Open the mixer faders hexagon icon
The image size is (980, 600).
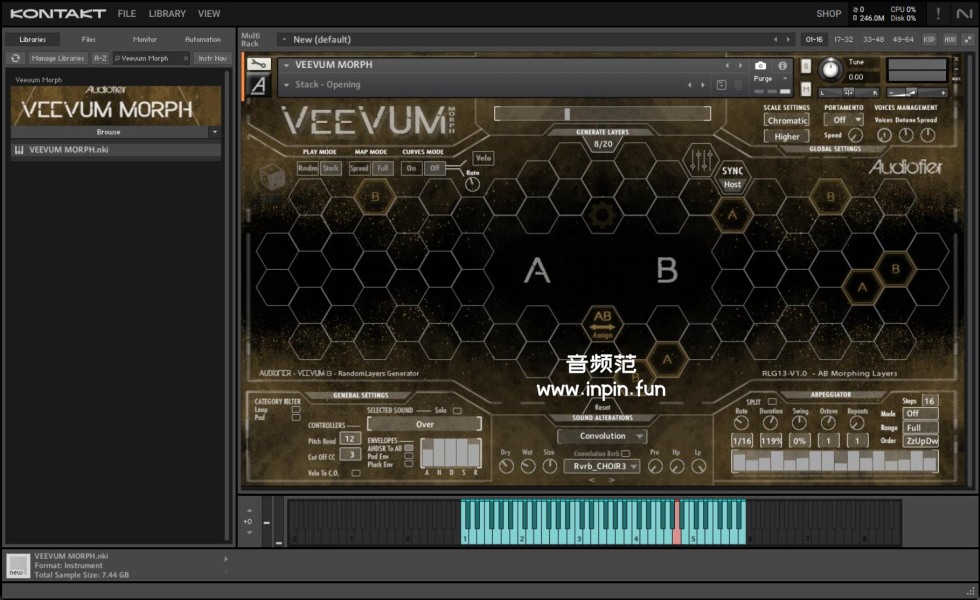coord(700,160)
